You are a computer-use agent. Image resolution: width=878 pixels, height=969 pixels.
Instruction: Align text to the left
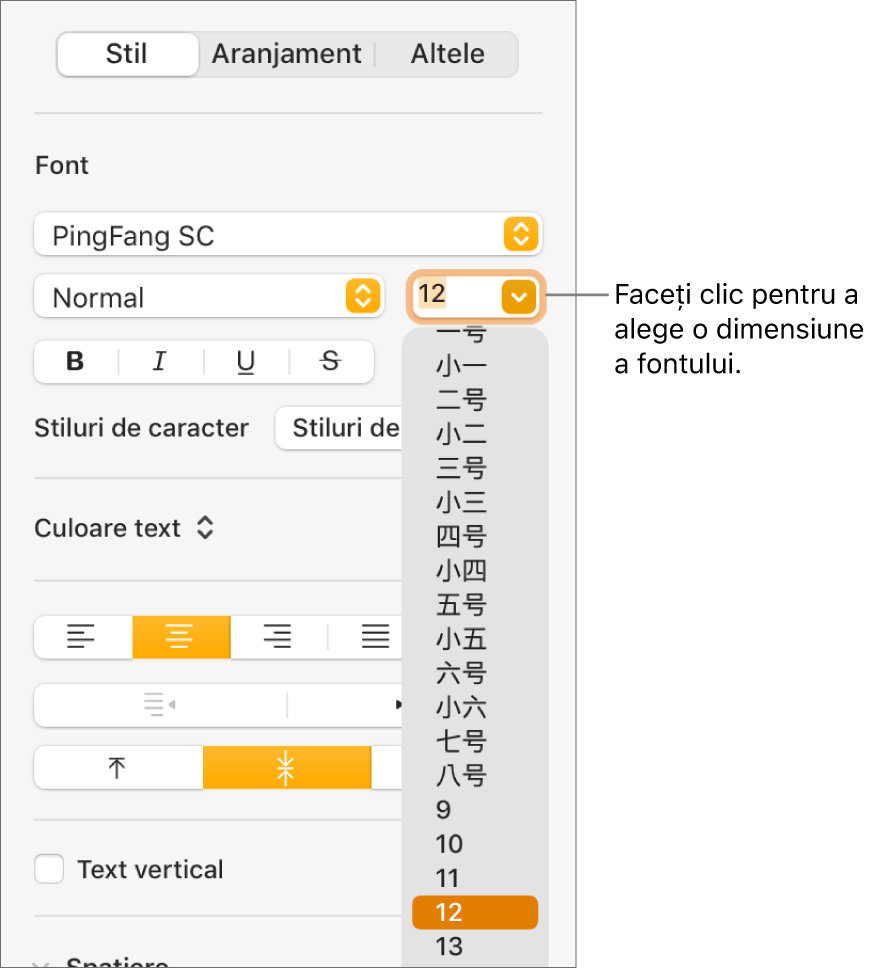(83, 636)
